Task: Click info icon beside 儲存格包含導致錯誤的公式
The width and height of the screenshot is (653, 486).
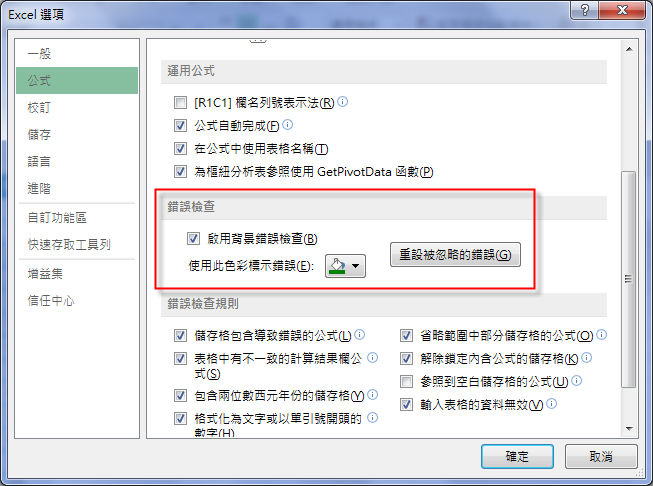Action: click(x=359, y=334)
